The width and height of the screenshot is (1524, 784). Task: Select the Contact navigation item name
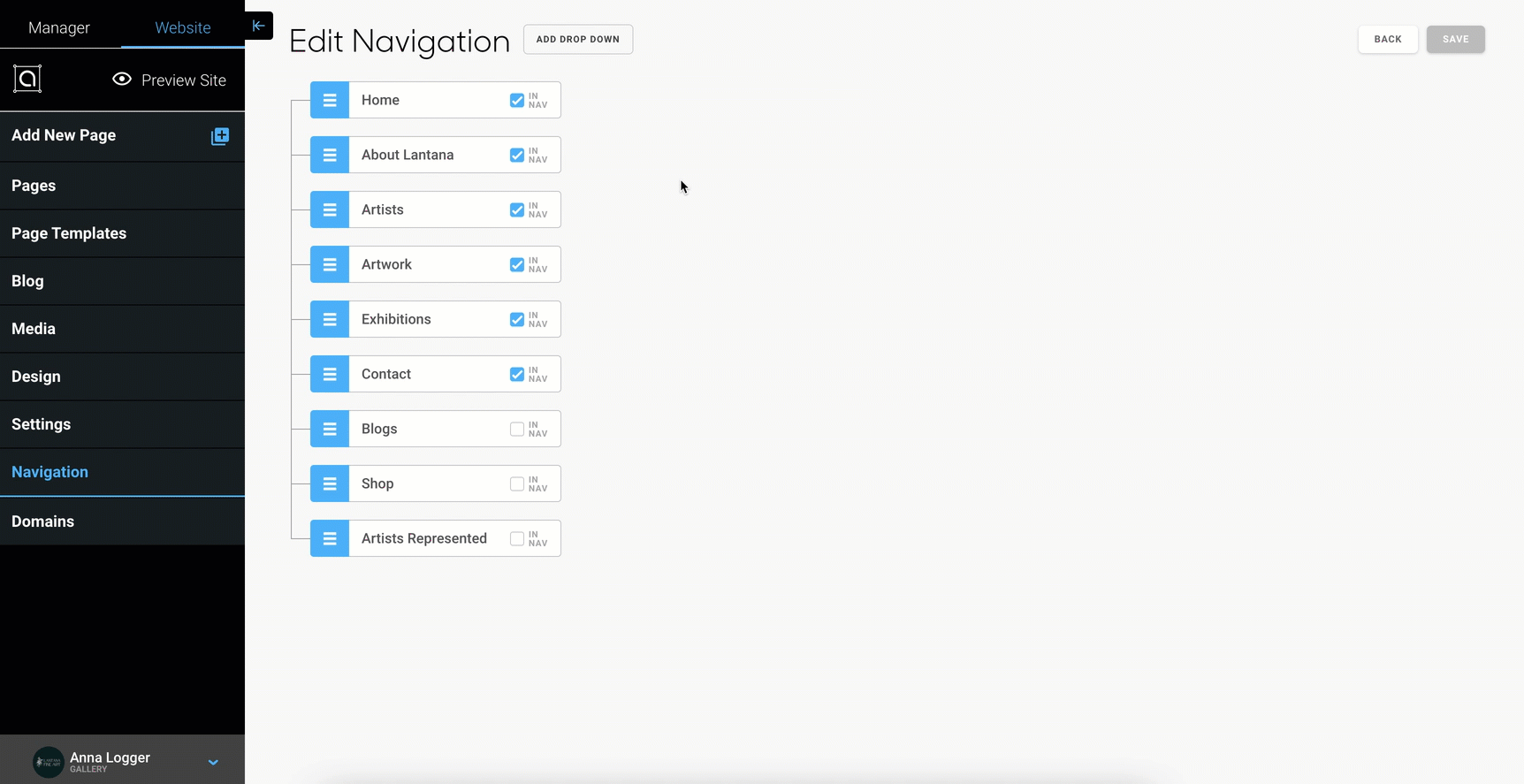coord(386,374)
